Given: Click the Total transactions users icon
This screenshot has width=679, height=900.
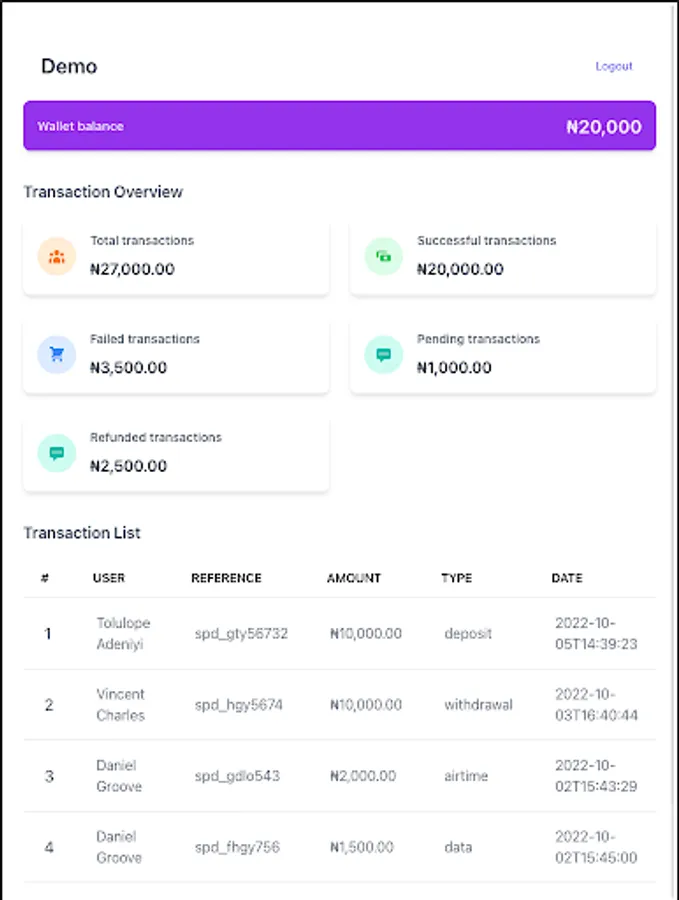Looking at the screenshot, I should click(57, 256).
